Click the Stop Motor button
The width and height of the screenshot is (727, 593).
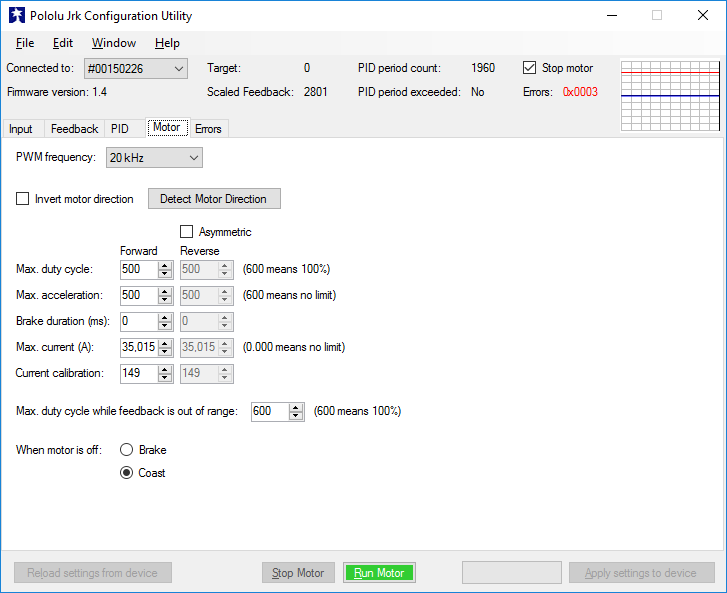pyautogui.click(x=298, y=573)
